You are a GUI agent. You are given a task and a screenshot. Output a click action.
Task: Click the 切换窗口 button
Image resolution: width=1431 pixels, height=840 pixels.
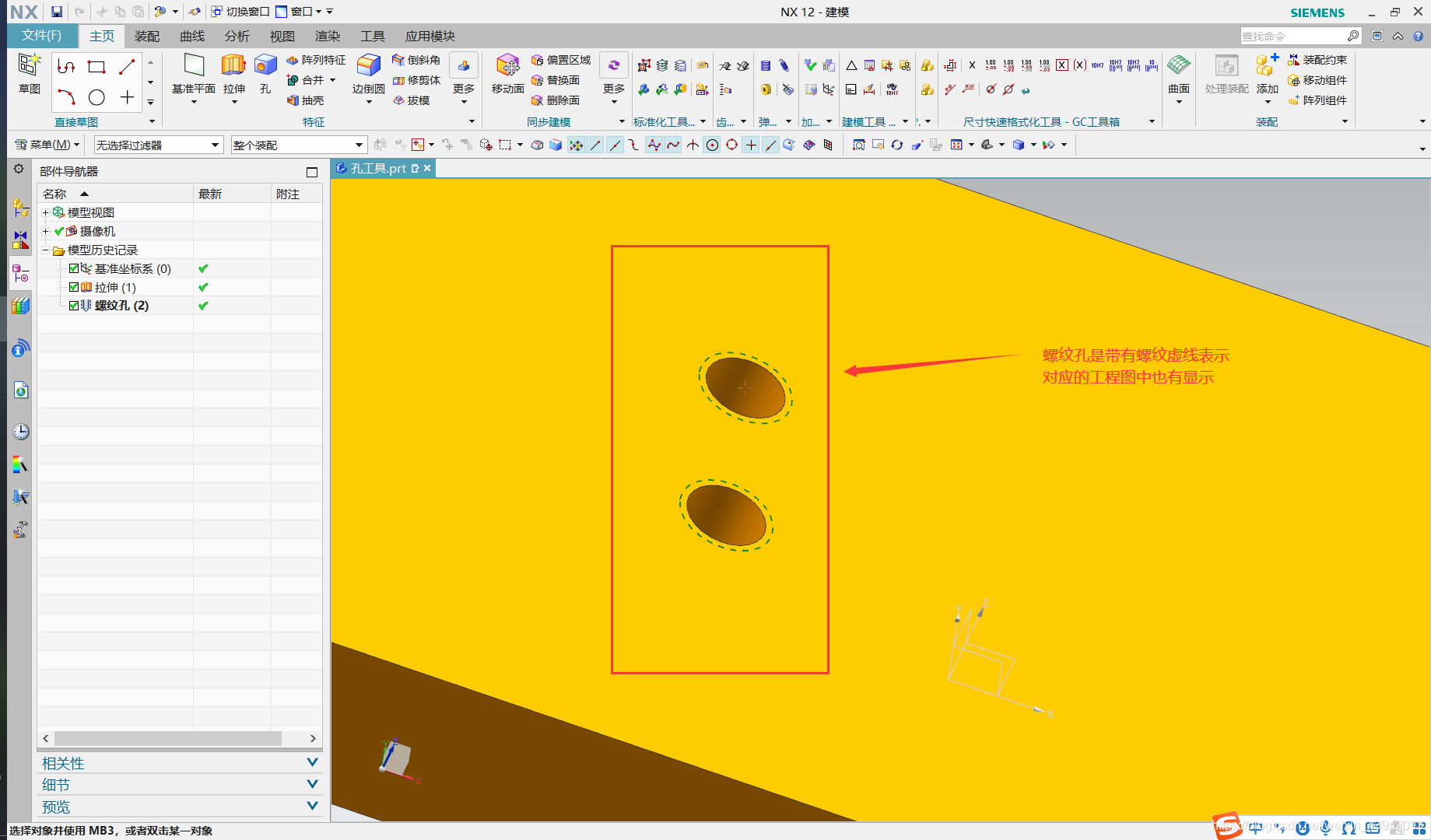coord(240,12)
